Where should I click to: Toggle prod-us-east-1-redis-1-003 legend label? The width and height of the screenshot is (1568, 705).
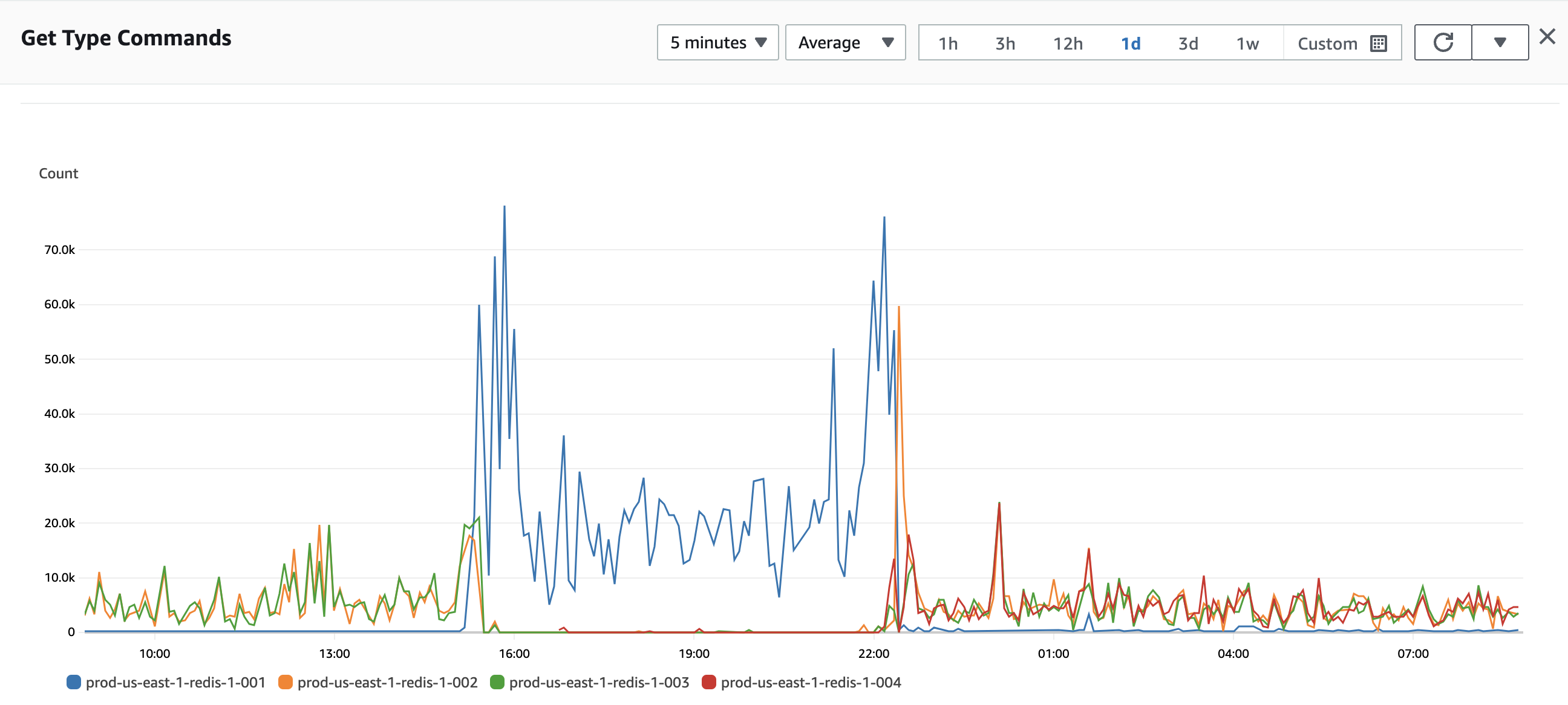[x=598, y=682]
